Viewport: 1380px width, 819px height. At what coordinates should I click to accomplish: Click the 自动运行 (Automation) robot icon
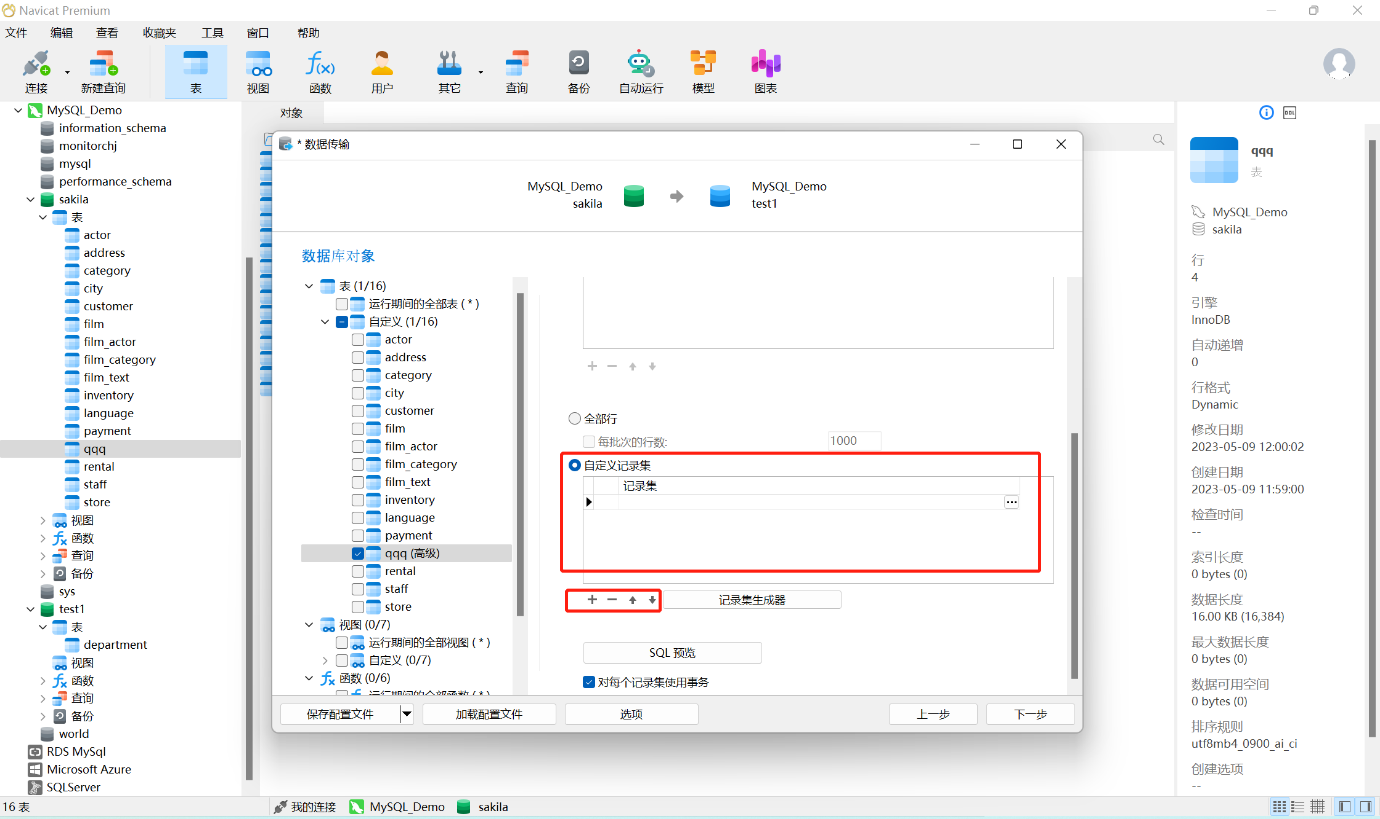coord(640,66)
